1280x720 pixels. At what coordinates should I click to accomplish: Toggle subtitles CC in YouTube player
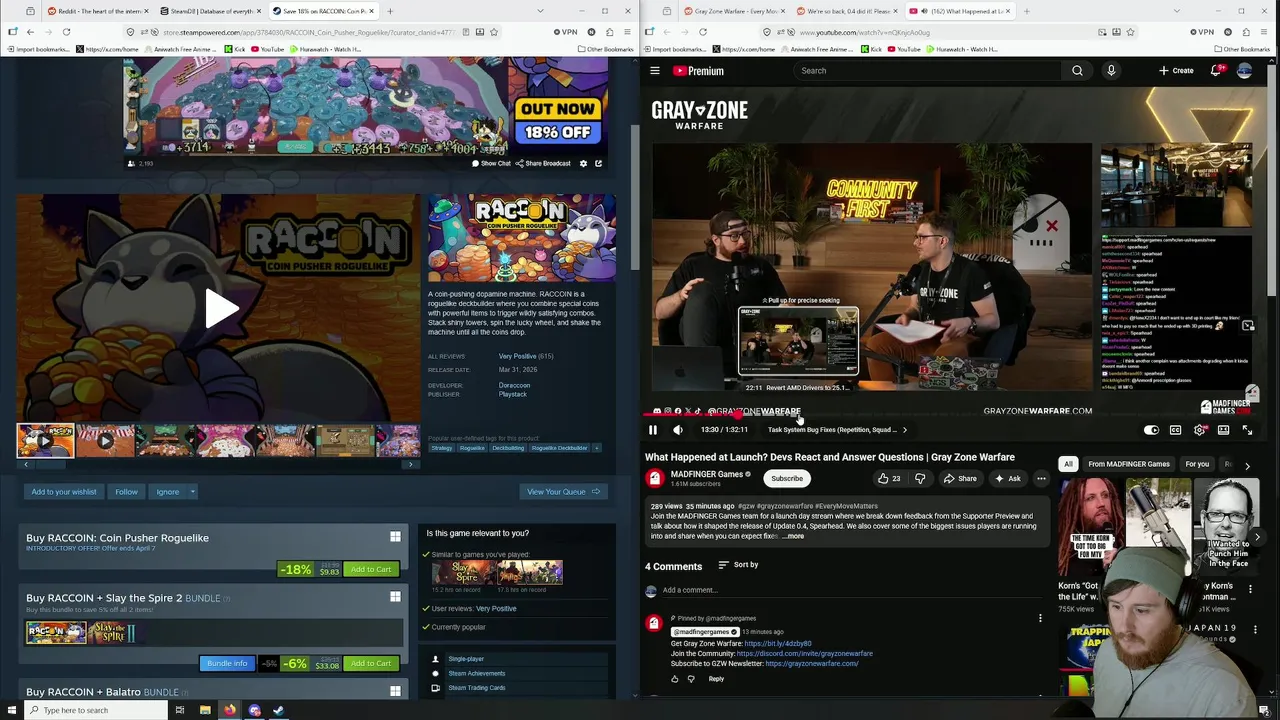pos(1175,430)
